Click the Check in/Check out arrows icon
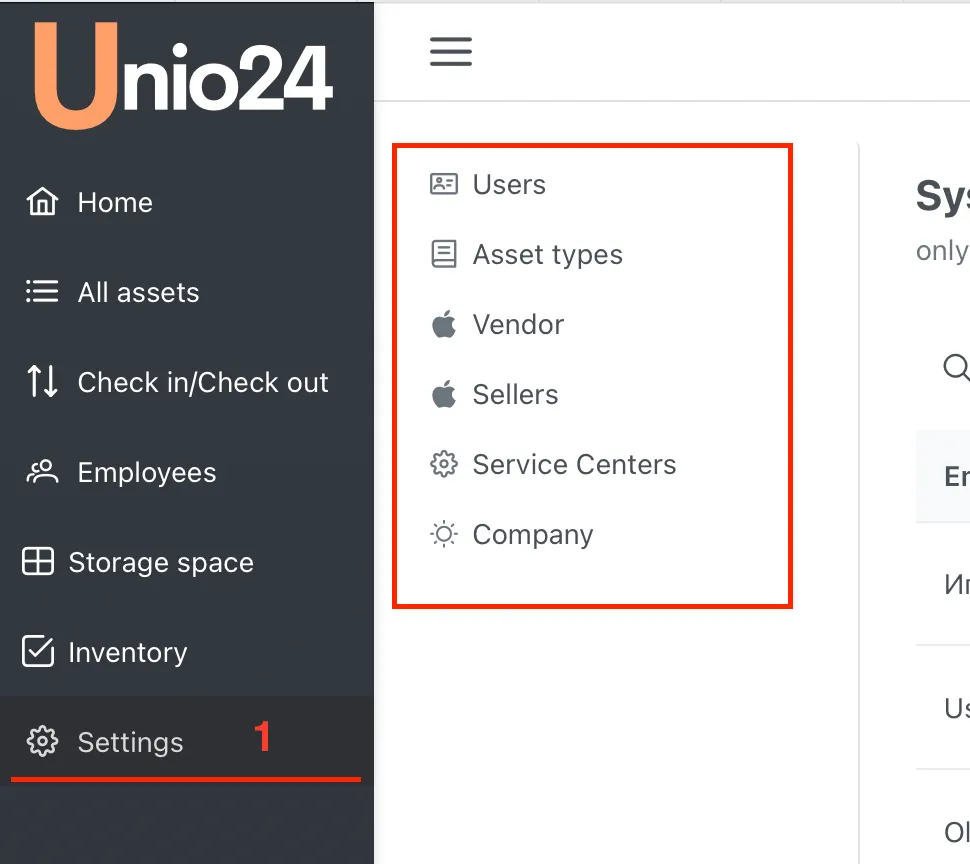 (42, 382)
